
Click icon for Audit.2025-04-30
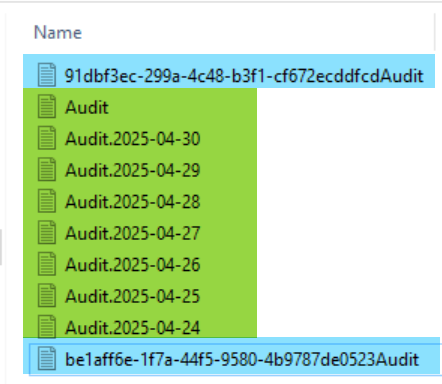click(46, 138)
